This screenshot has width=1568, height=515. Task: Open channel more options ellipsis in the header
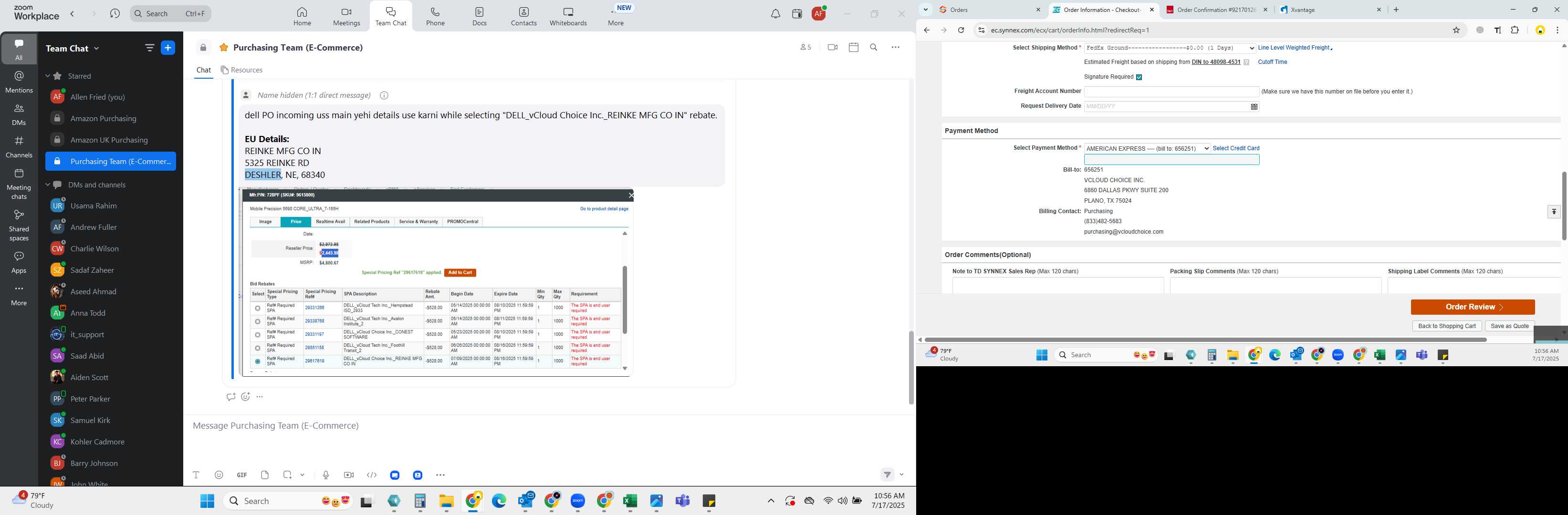[895, 47]
